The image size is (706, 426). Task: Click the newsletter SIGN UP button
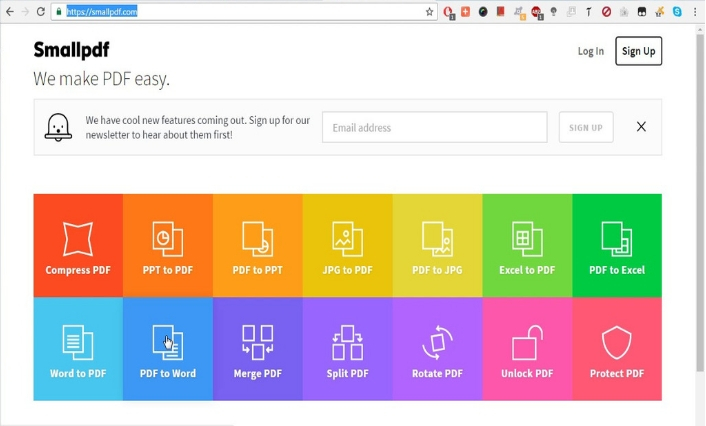(586, 127)
